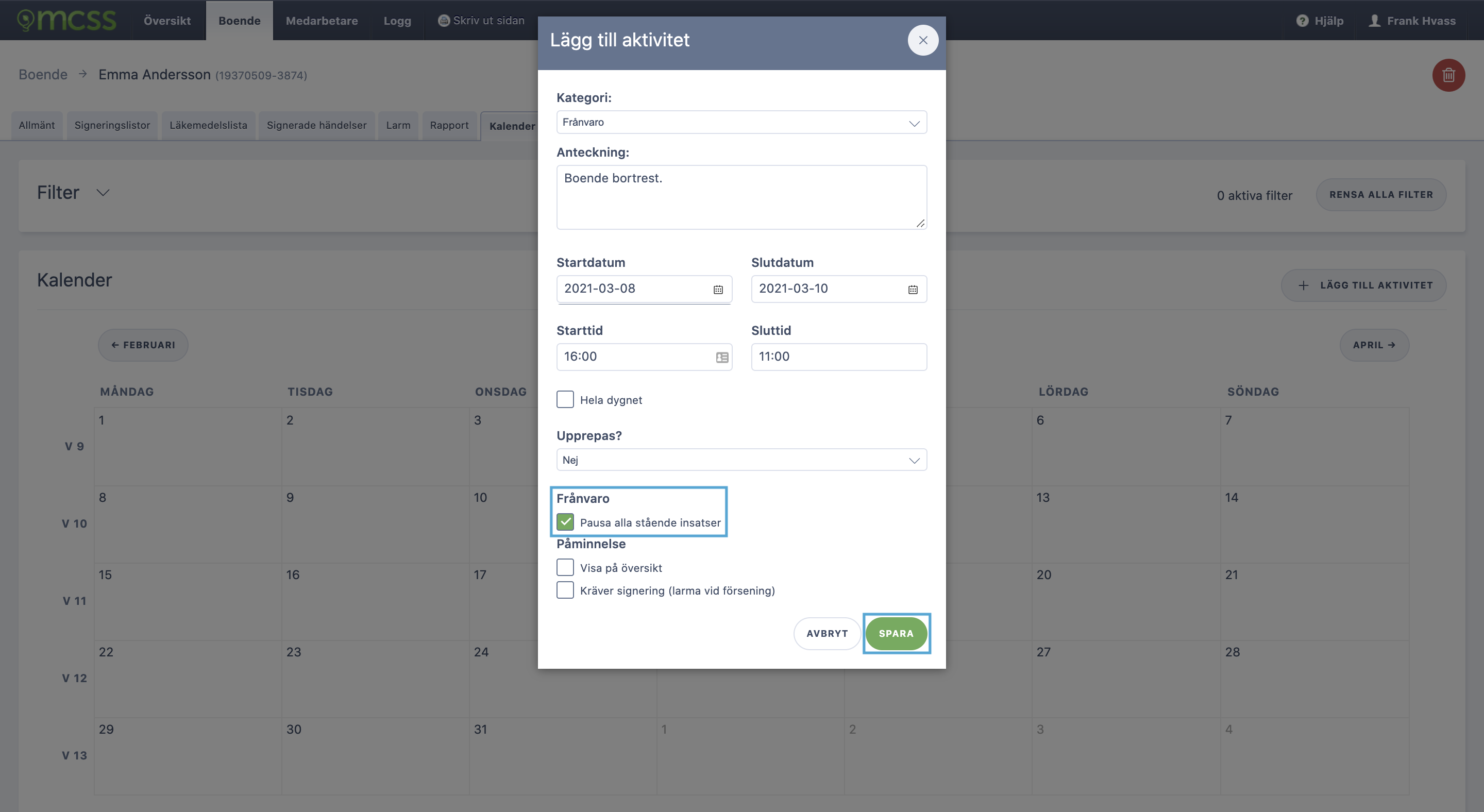Switch to the Larm tab

tap(398, 126)
